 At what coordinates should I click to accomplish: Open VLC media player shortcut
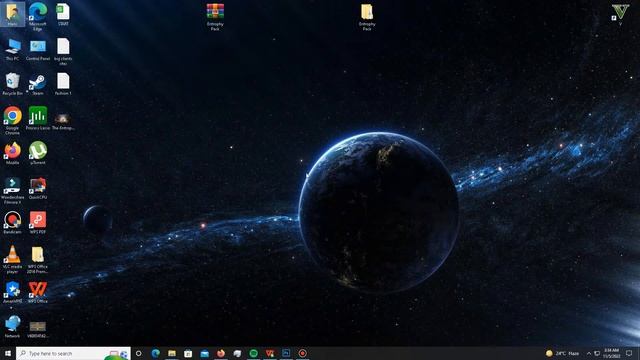(12, 260)
